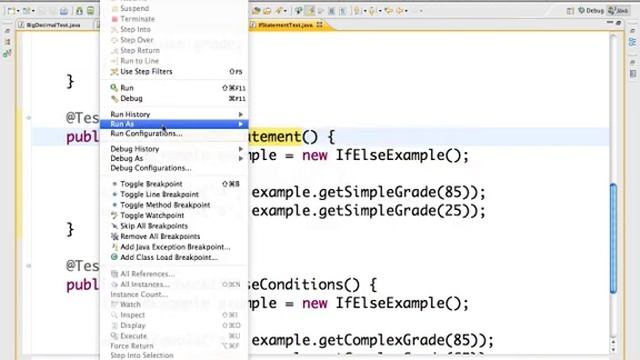Screen dimensions: 640x360
Task: Click Display menu item
Action: pyautogui.click(x=174, y=326)
